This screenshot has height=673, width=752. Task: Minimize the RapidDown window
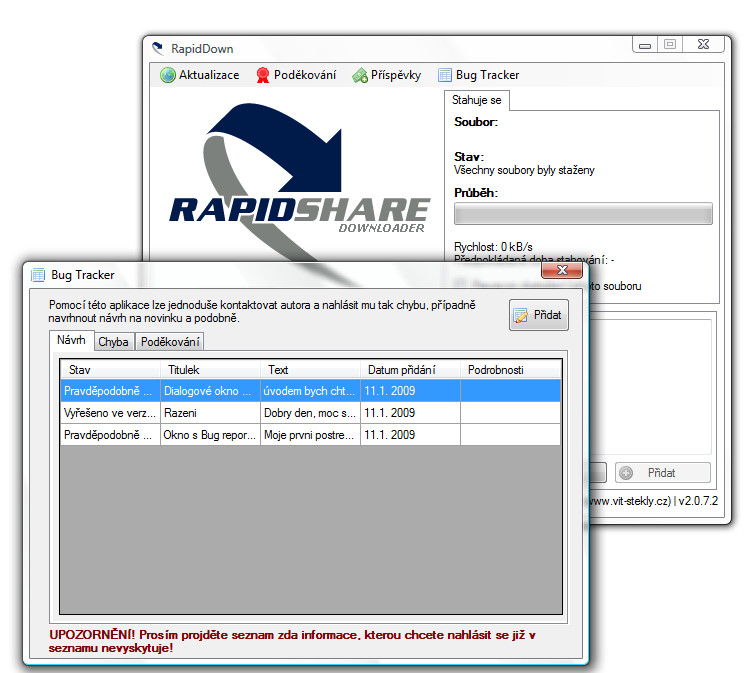tap(645, 45)
